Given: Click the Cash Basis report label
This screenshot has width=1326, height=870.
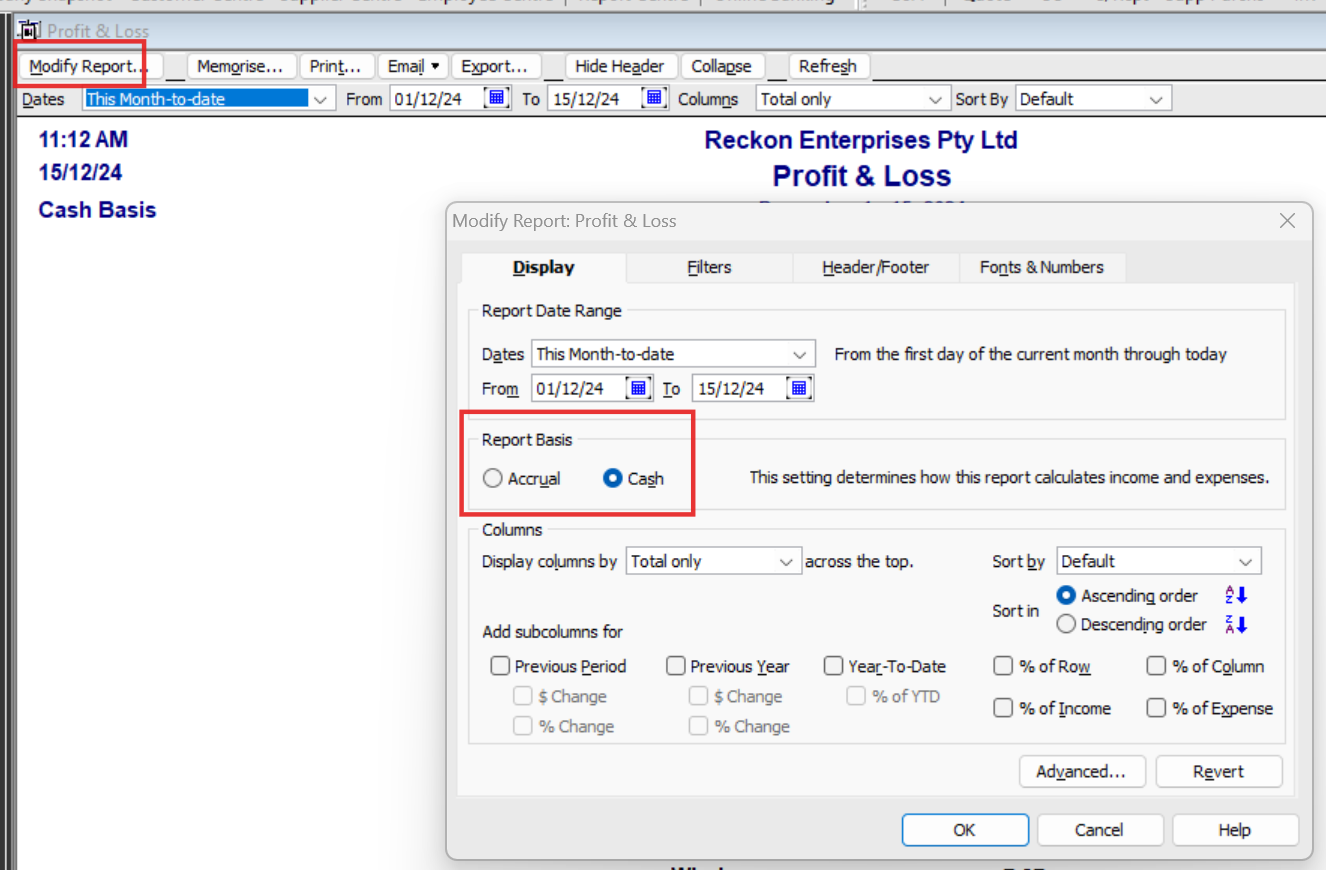Looking at the screenshot, I should (97, 210).
